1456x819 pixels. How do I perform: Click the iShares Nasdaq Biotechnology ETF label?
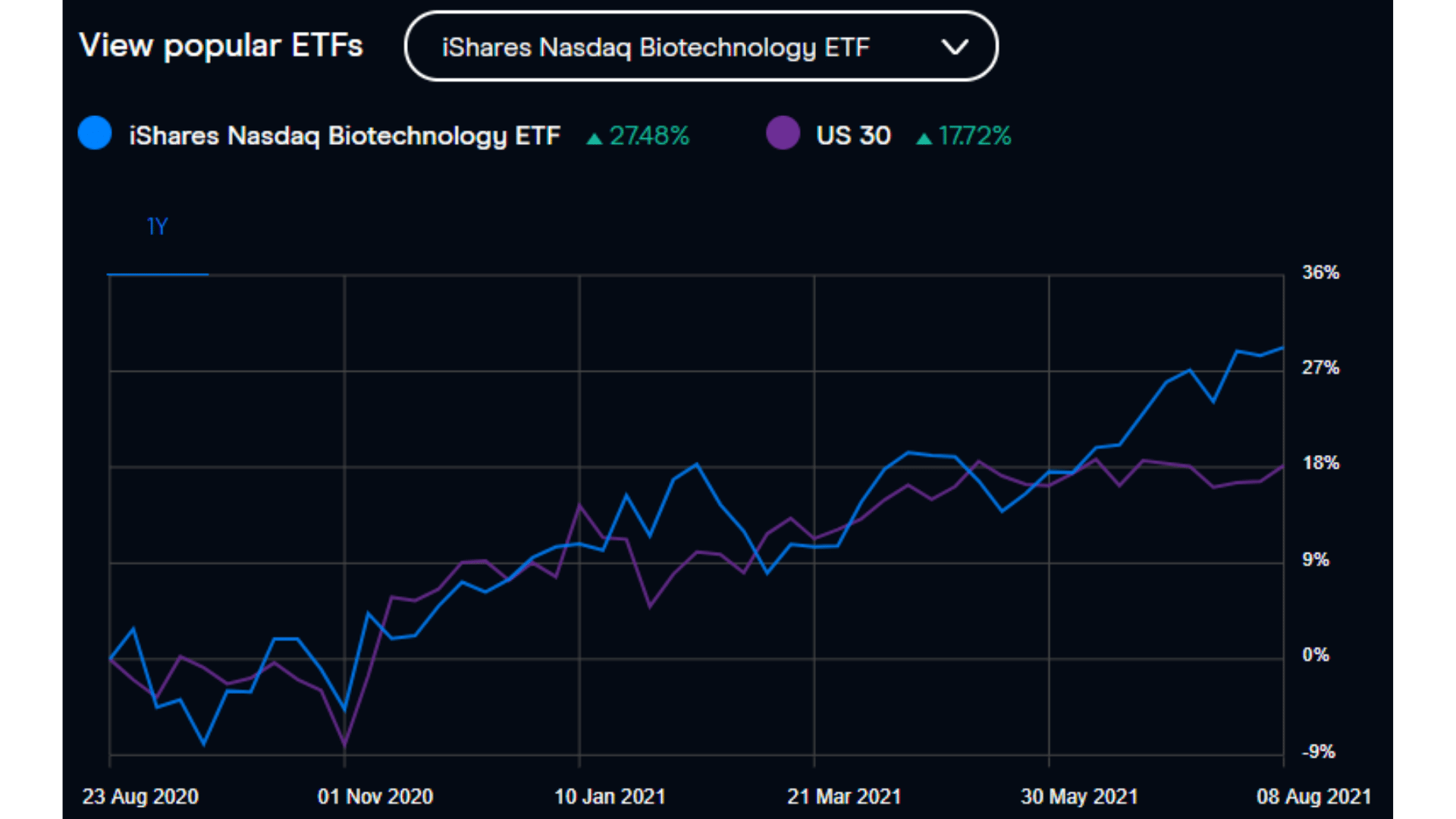point(345,135)
